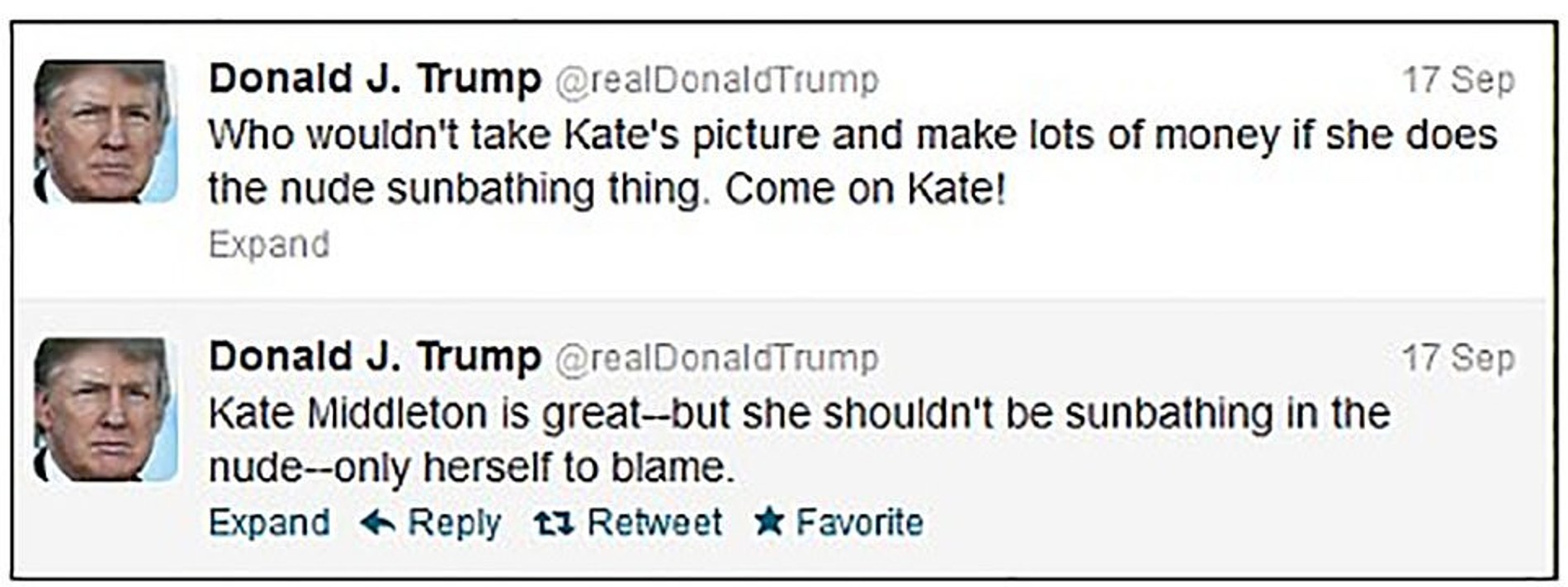Viewport: 1568px width, 587px height.
Task: Click @realDonaldTrump handle in the second tweet
Action: click(716, 359)
